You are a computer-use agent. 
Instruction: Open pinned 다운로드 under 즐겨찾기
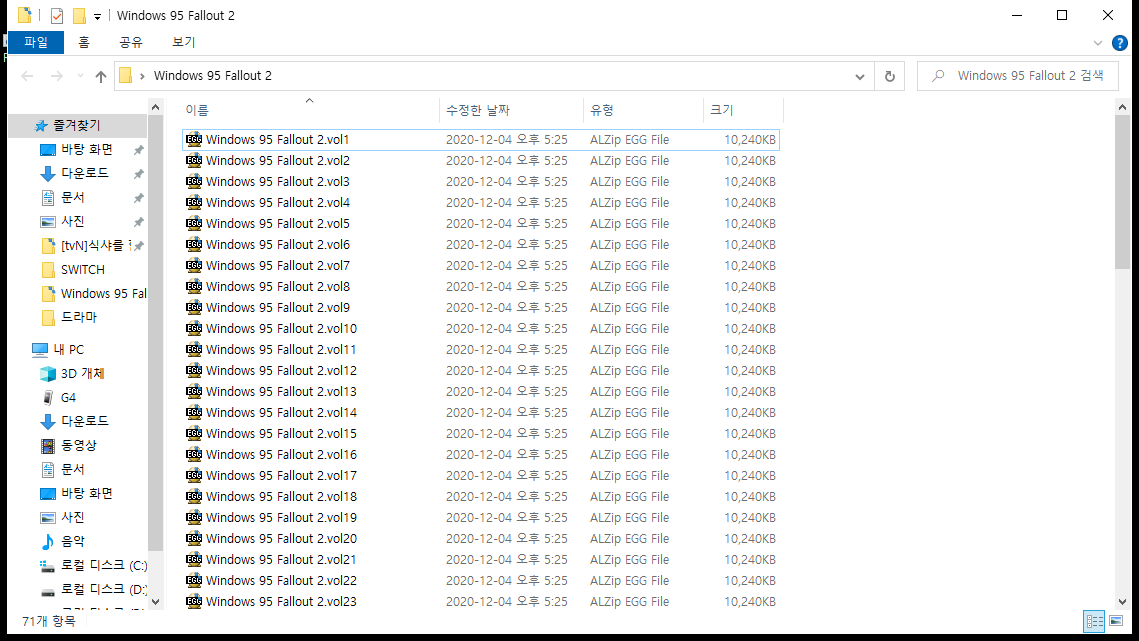(84, 174)
